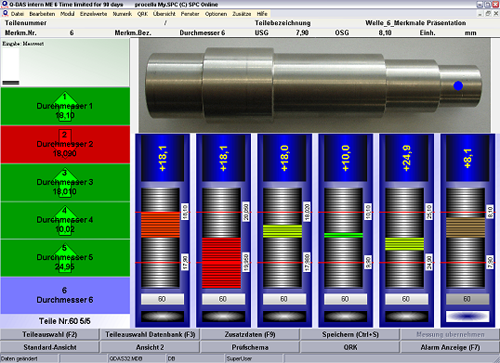Image resolution: width=500 pixels, height=363 pixels.
Task: Open the Datei menu
Action: tap(17, 14)
